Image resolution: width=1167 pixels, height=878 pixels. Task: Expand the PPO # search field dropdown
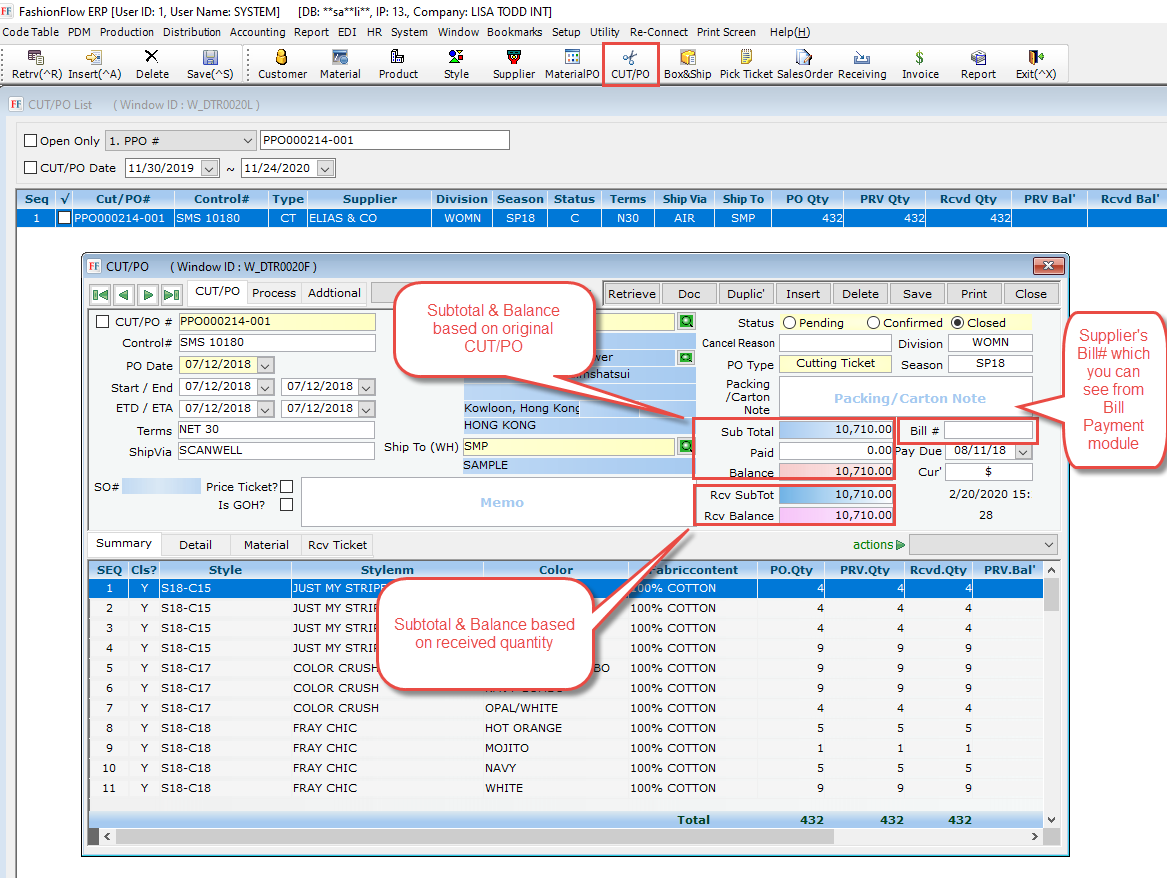248,141
